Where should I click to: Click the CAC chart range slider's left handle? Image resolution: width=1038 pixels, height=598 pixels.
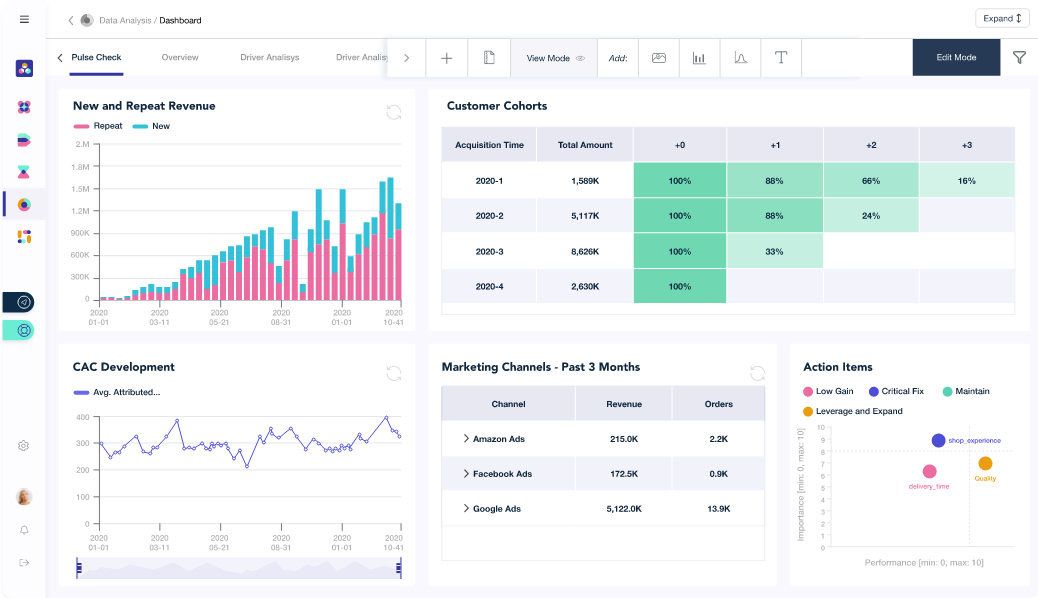(78, 568)
